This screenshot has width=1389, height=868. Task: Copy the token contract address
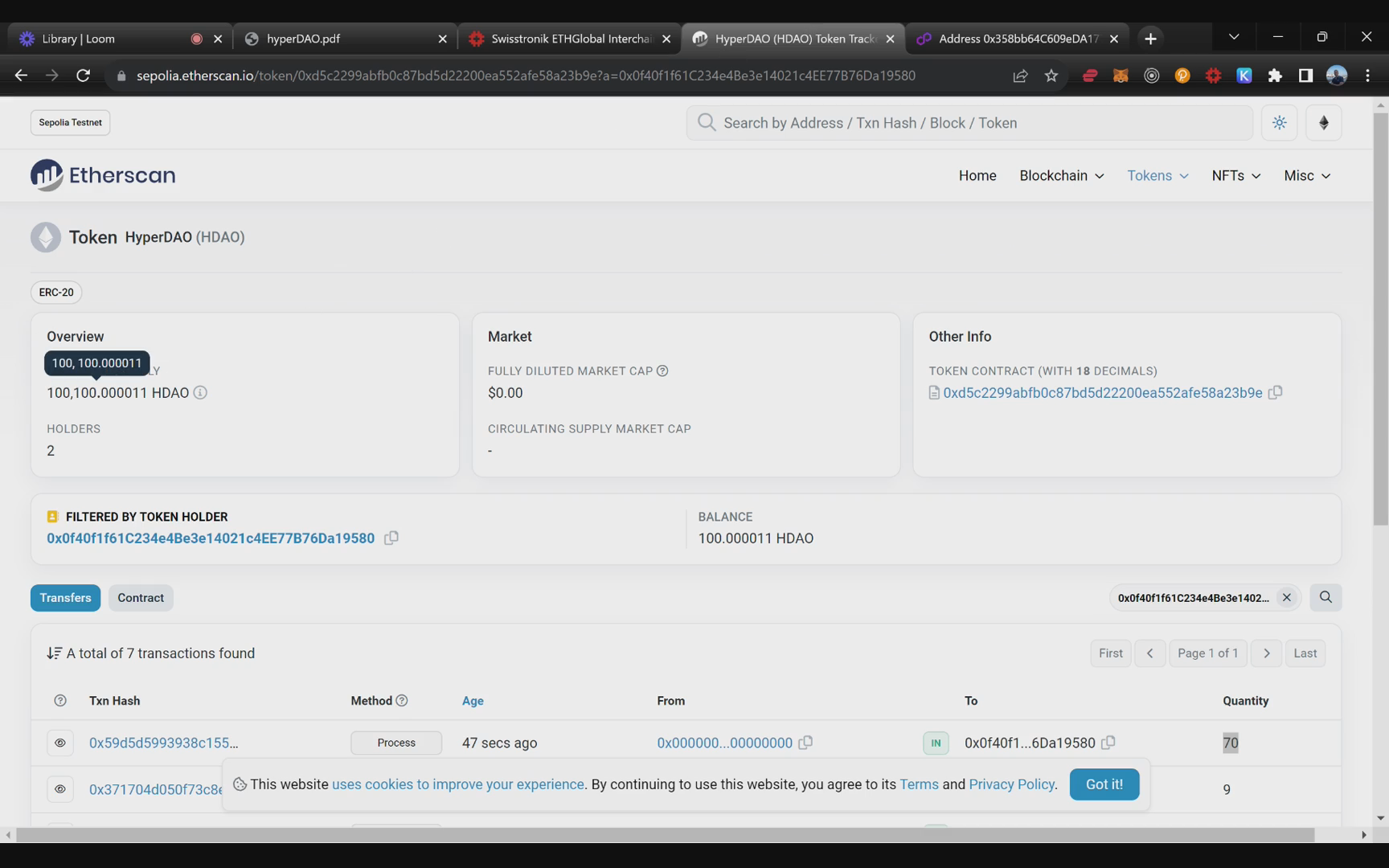click(1275, 392)
